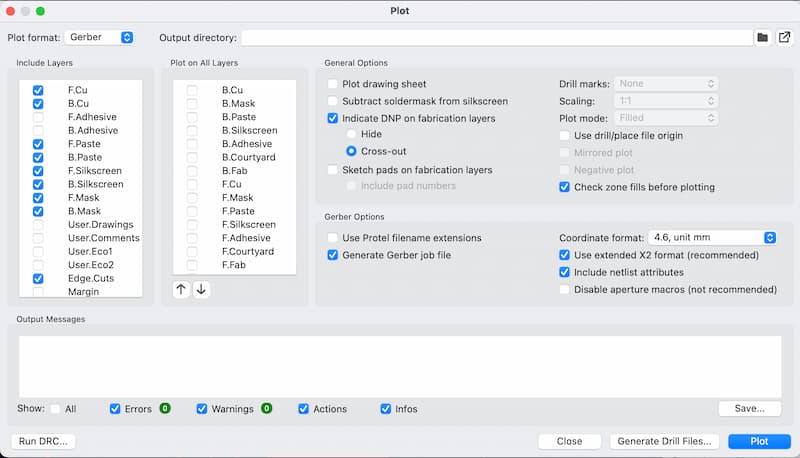The image size is (800, 458).
Task: Move selected layer up arrow
Action: [x=181, y=289]
